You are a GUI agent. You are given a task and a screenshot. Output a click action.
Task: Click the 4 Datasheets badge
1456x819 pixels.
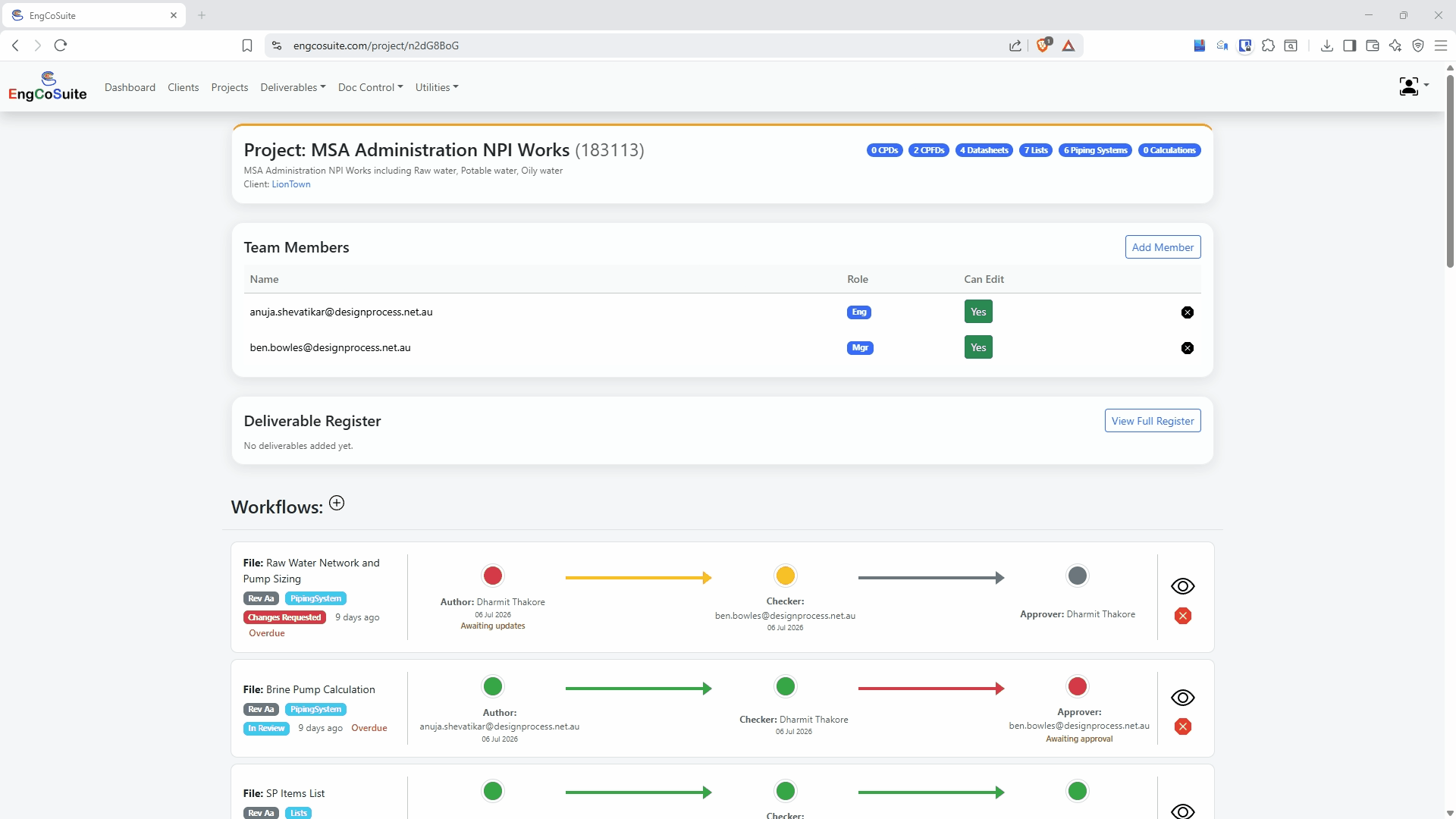(984, 150)
